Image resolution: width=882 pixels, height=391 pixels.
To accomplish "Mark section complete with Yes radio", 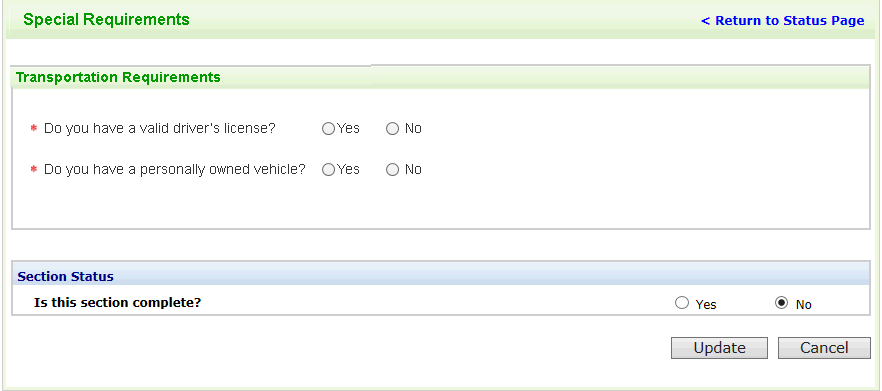I will click(x=682, y=303).
